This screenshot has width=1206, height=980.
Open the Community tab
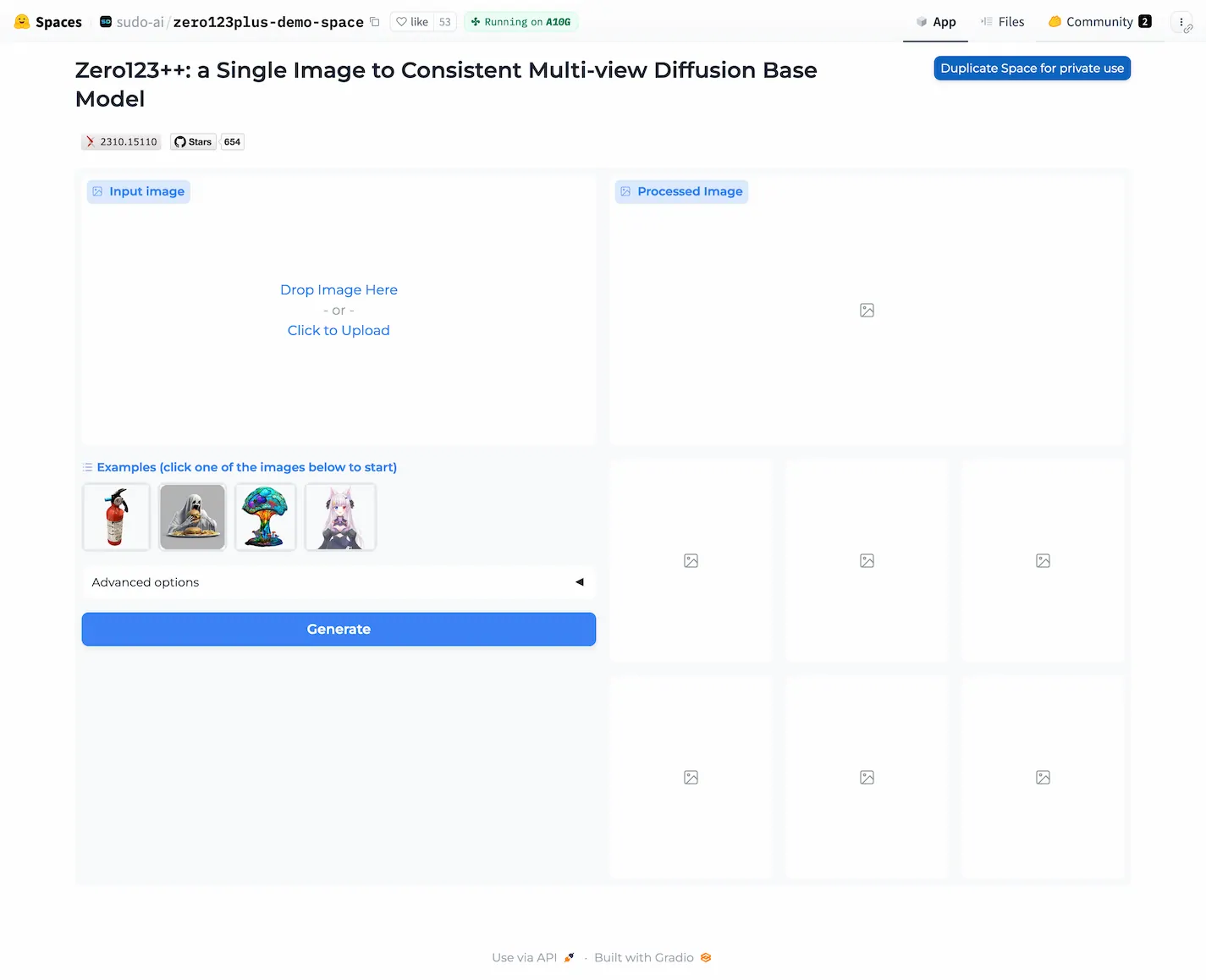[x=1099, y=22]
